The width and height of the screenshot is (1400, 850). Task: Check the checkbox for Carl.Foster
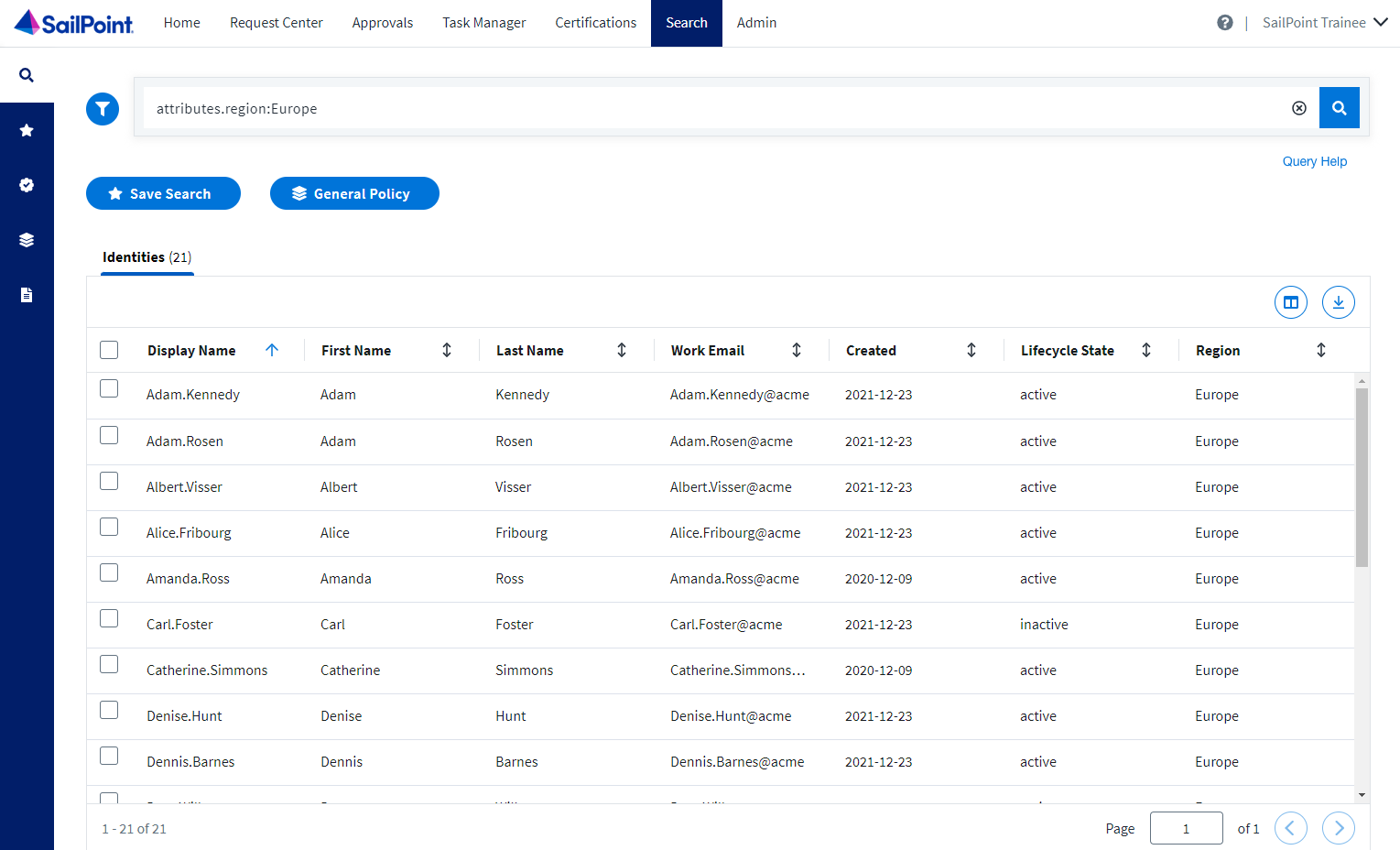[x=109, y=617]
